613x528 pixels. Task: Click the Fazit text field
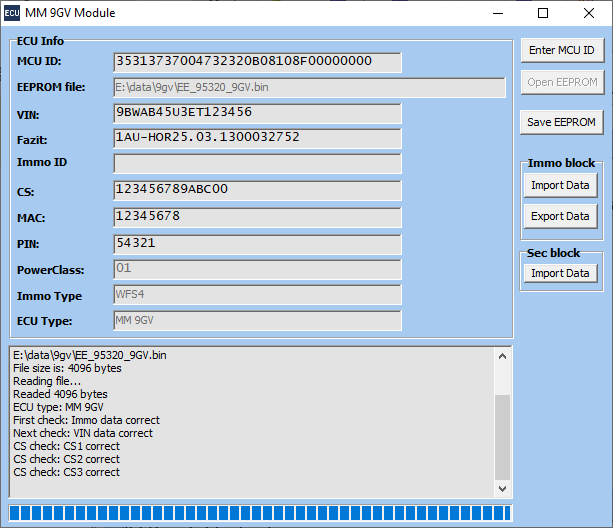point(257,138)
